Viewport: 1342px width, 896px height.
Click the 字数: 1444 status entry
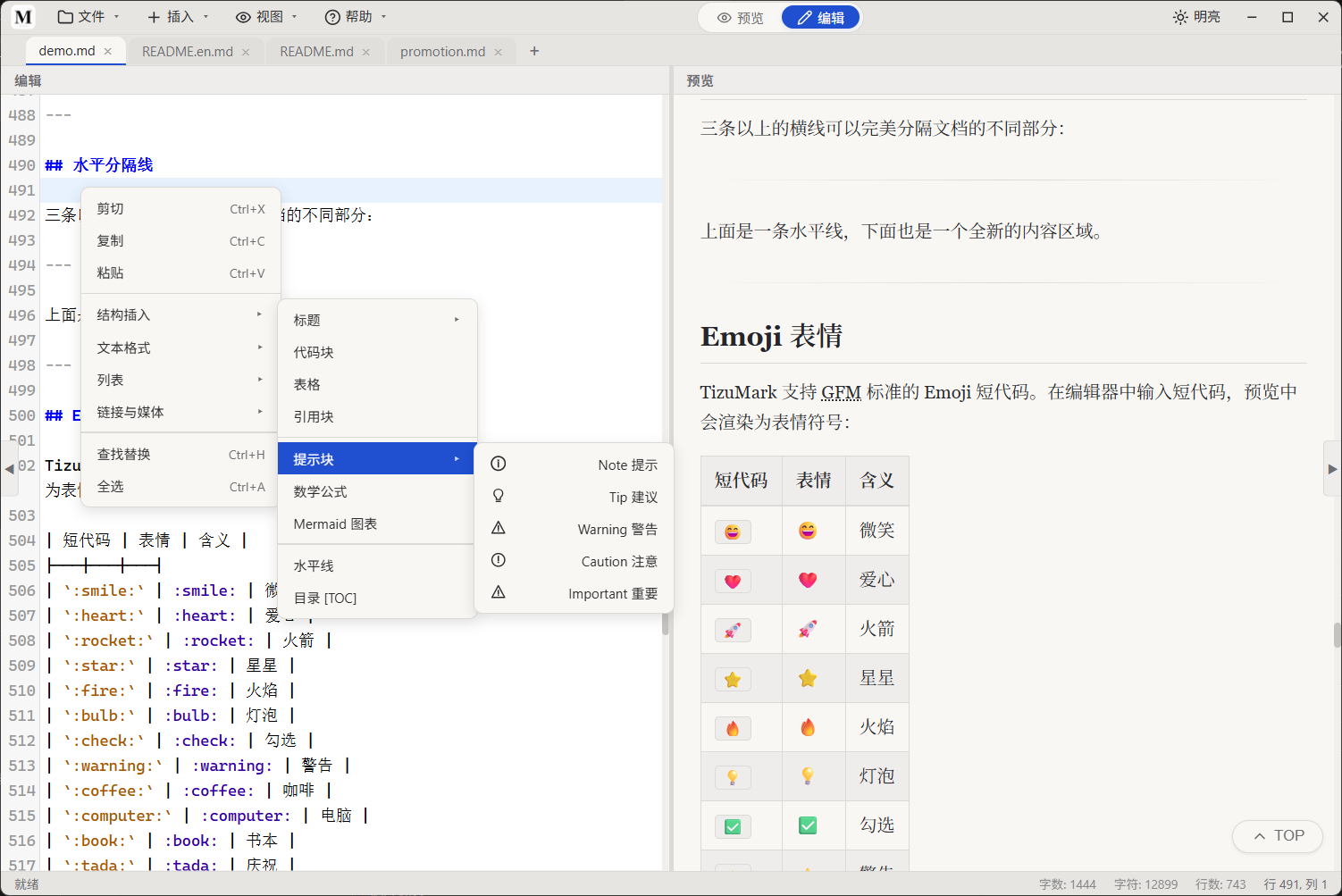[1067, 884]
